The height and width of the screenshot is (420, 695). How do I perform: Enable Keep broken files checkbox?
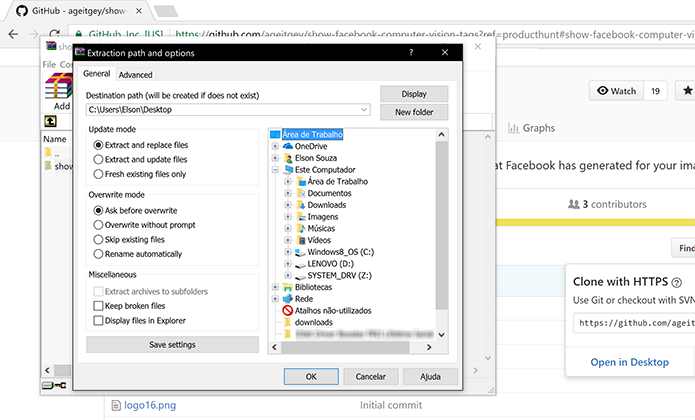(98, 306)
